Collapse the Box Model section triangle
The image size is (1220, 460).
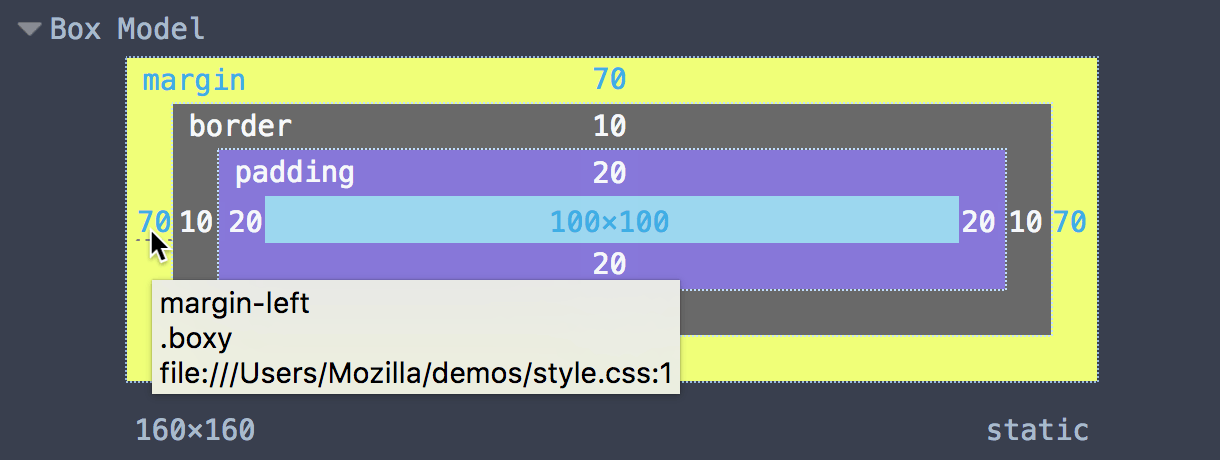click(x=31, y=30)
